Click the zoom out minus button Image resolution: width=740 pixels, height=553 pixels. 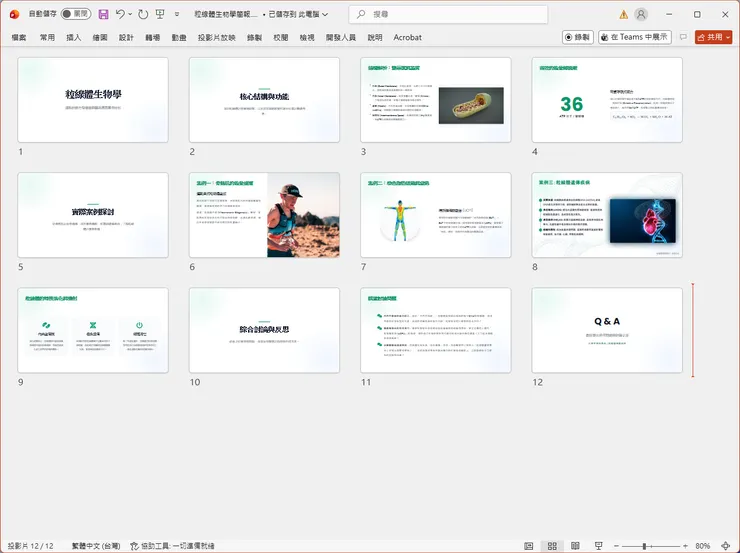(616, 546)
